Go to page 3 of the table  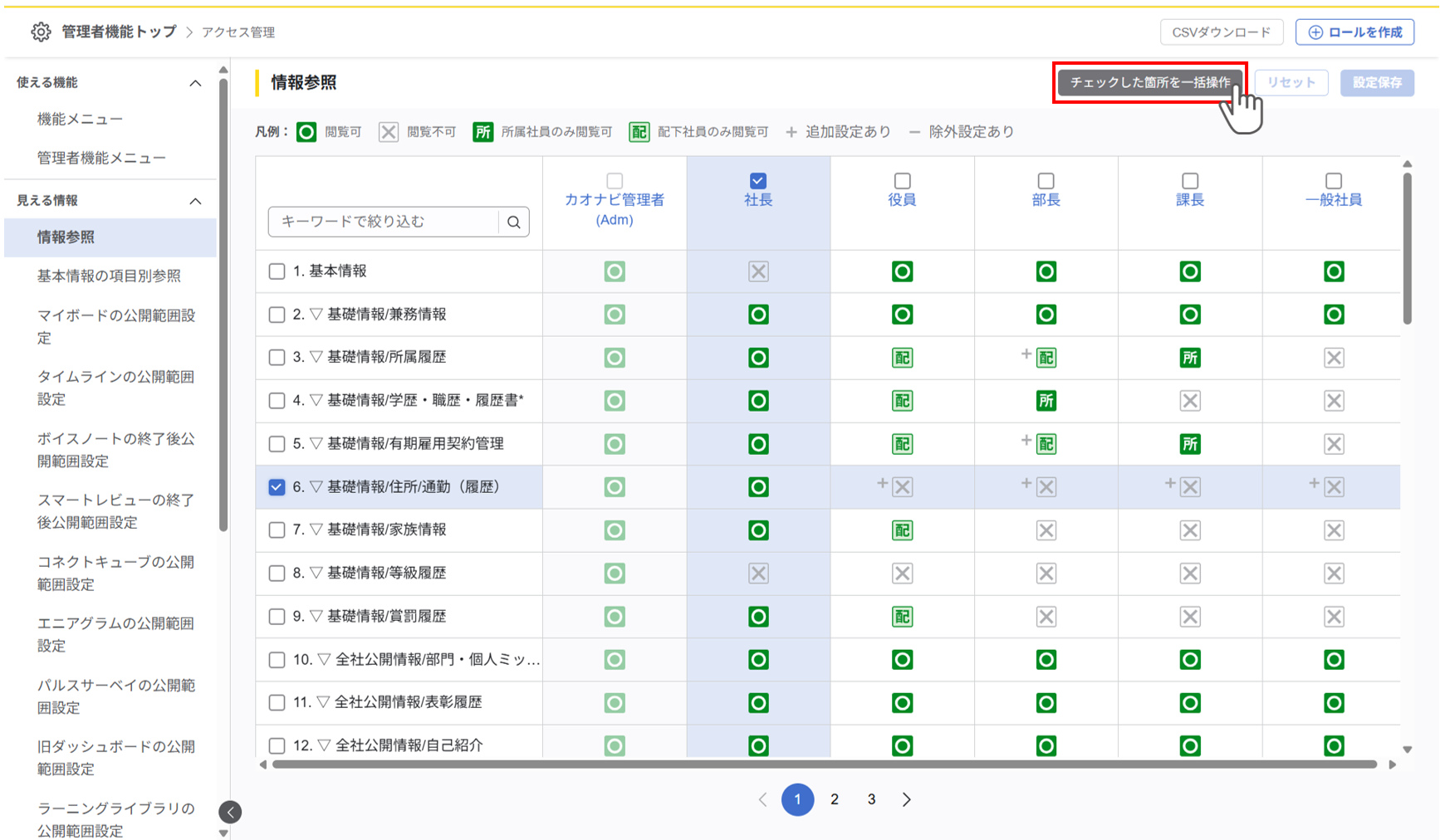[x=871, y=799]
